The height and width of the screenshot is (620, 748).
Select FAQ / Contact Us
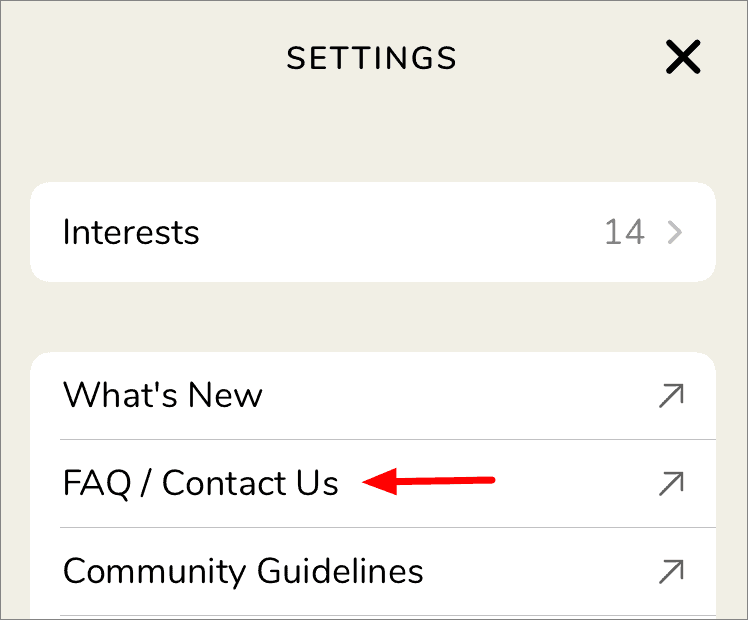pyautogui.click(x=200, y=484)
